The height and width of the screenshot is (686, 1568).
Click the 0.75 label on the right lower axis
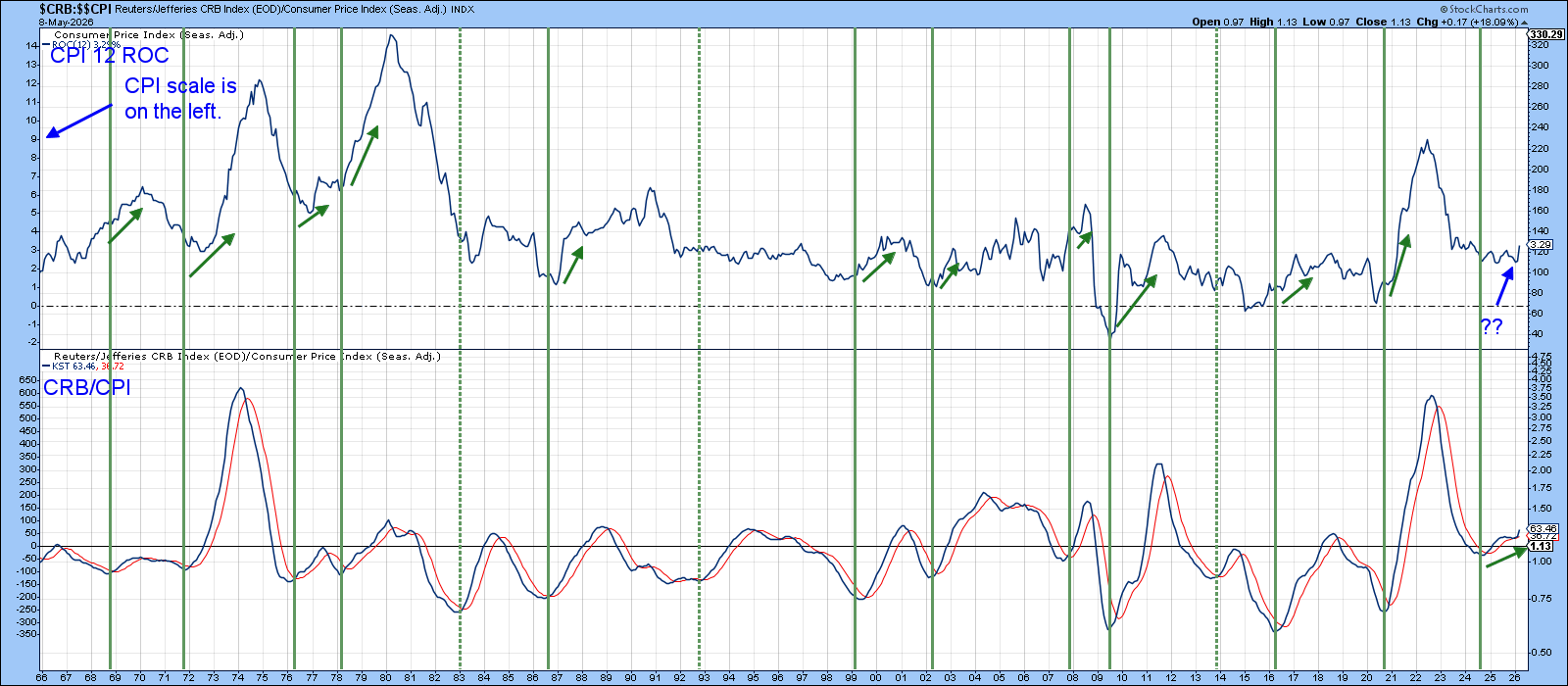(1541, 599)
